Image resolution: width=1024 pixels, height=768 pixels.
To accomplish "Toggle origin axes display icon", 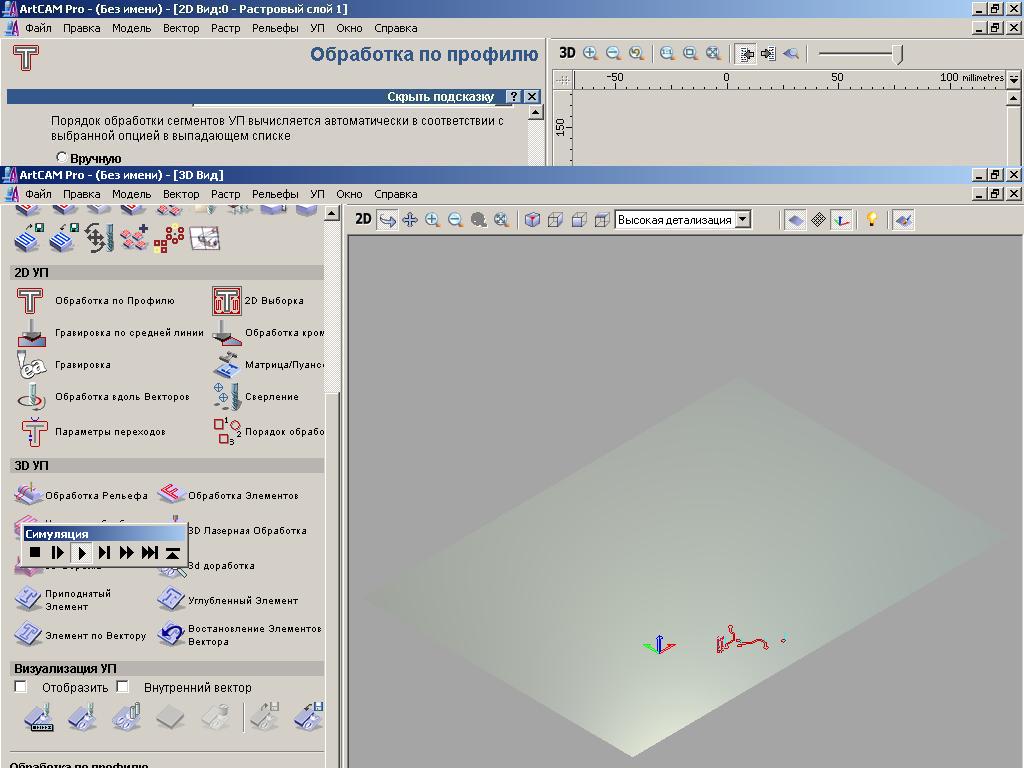I will 841,220.
